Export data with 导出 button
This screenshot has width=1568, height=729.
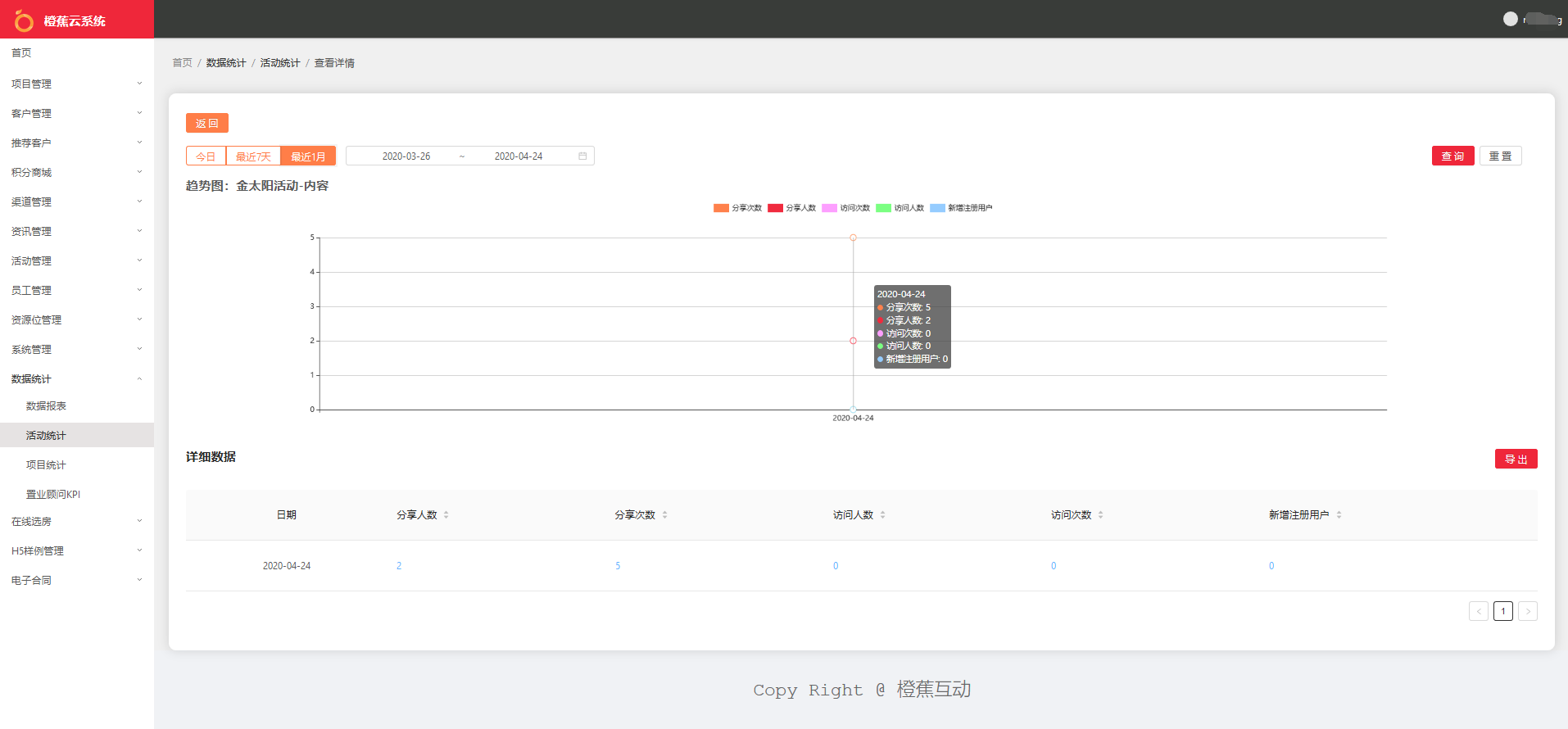coord(1516,459)
